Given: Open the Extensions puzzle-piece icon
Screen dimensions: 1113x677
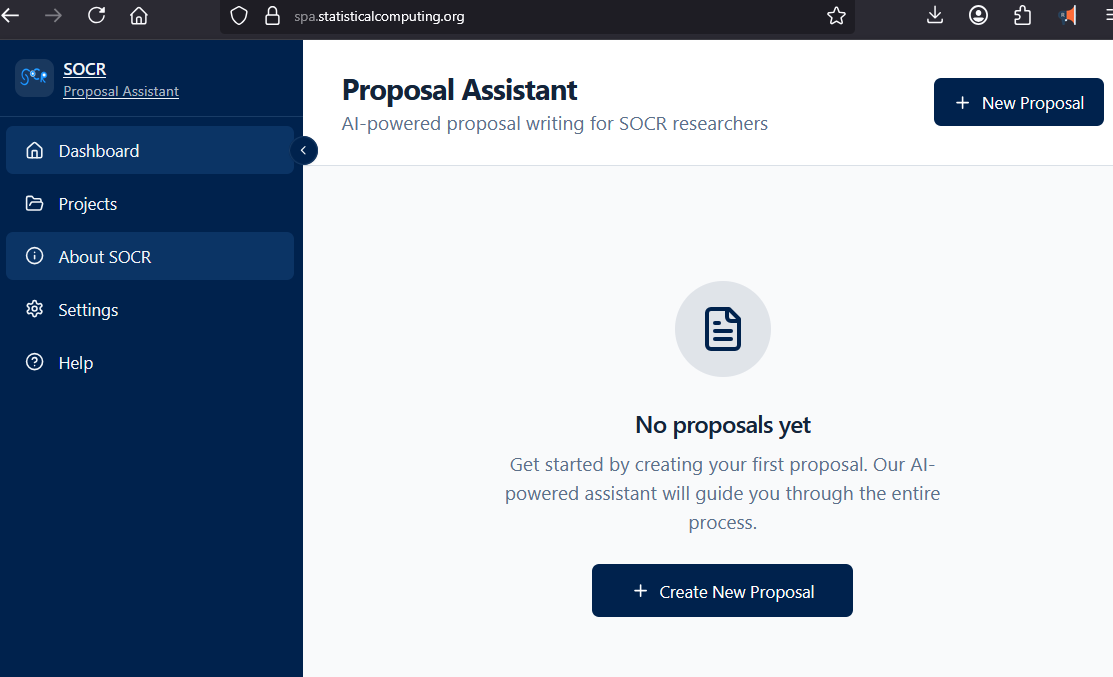Looking at the screenshot, I should [1022, 16].
